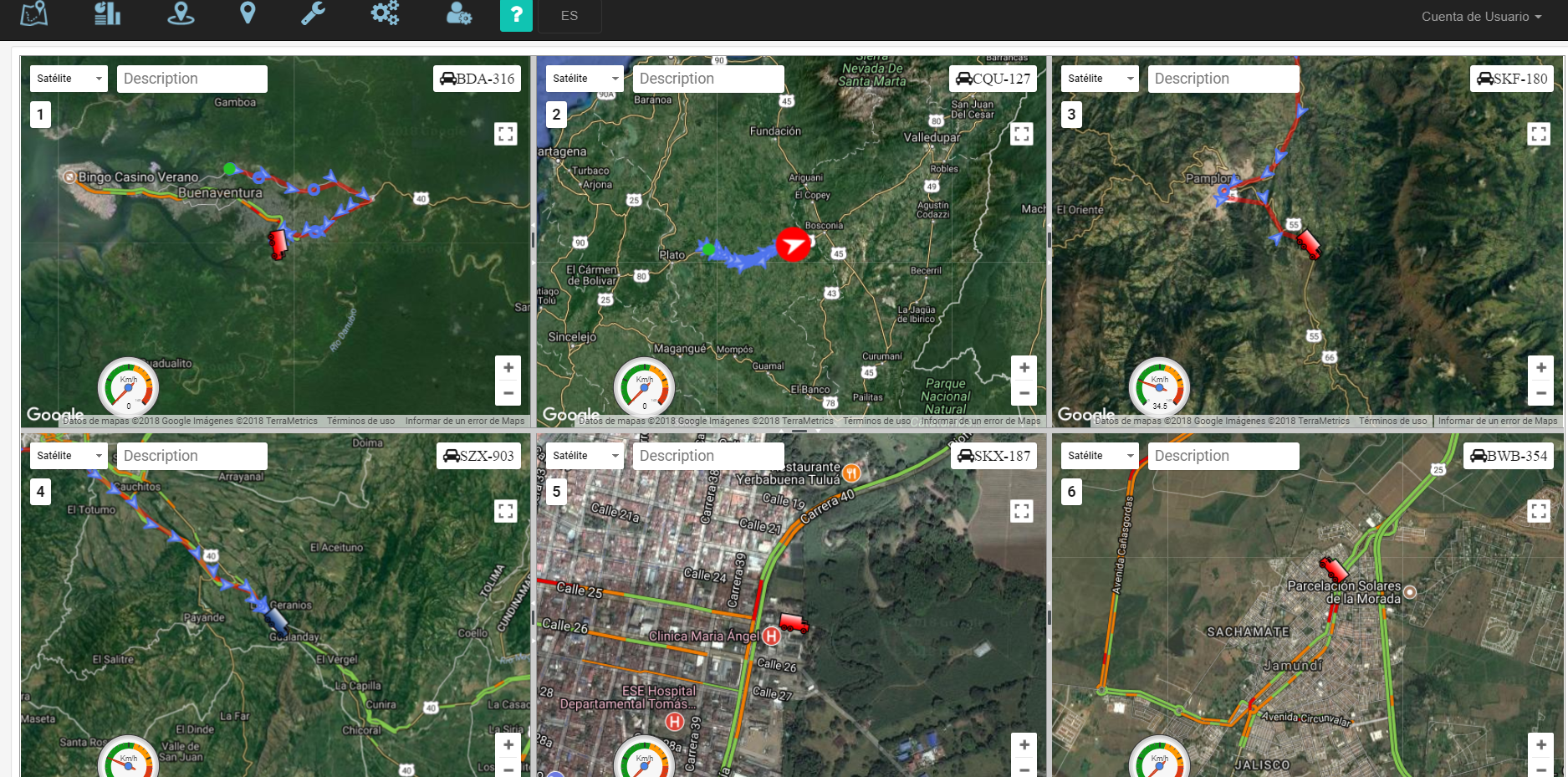Select vehicle label BDA-316

pos(478,79)
